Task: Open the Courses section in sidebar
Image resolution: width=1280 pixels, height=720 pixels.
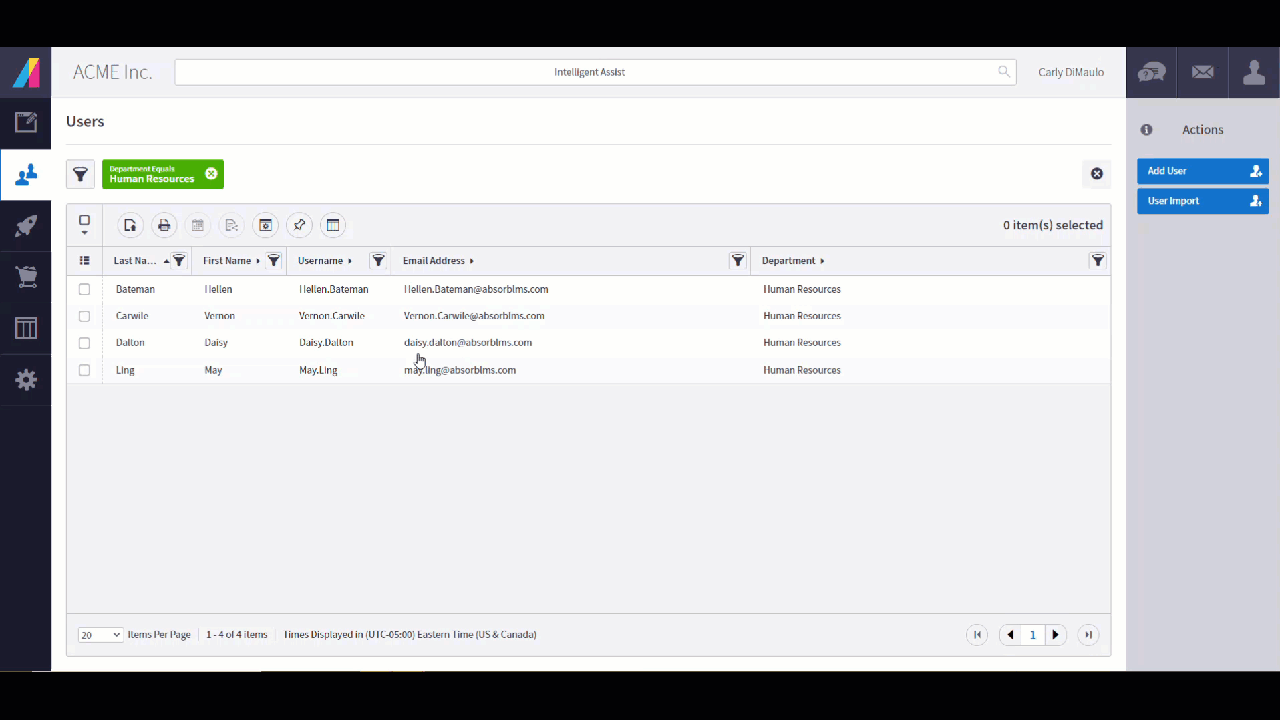Action: point(26,123)
